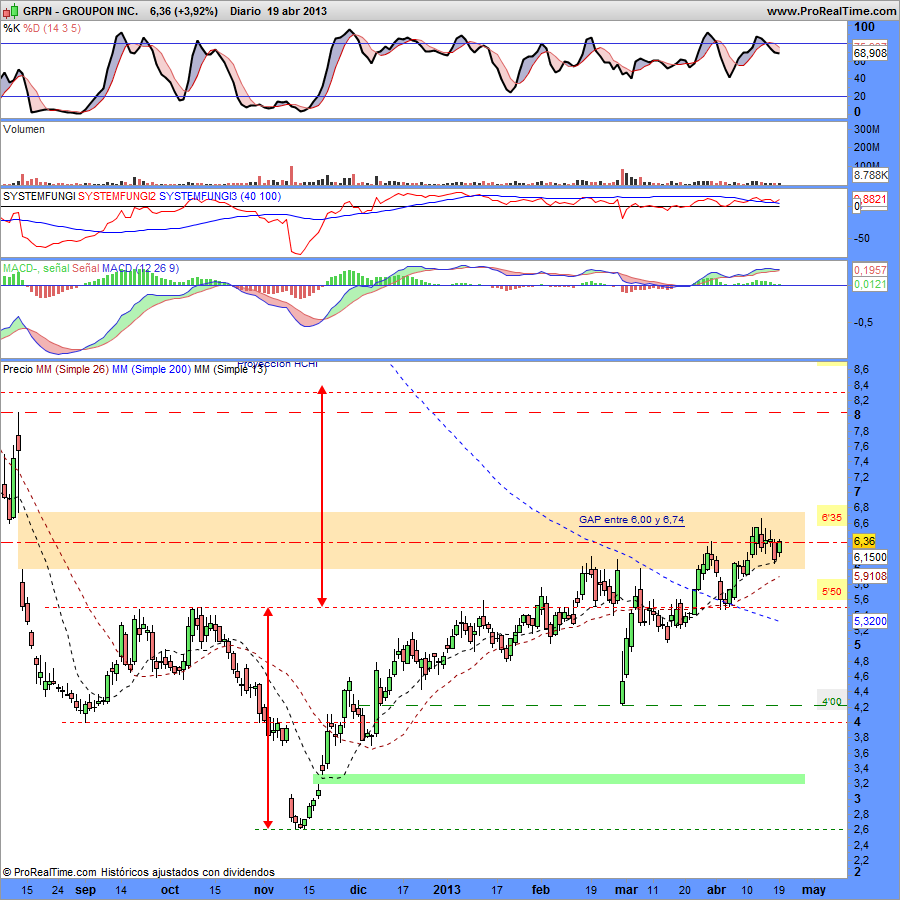Viewport: 900px width, 900px height.
Task: Click the %K stochastic label
Action: pos(11,28)
